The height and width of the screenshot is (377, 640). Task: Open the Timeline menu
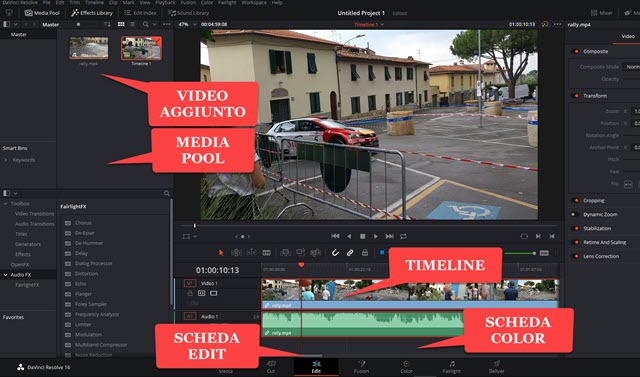click(x=94, y=2)
